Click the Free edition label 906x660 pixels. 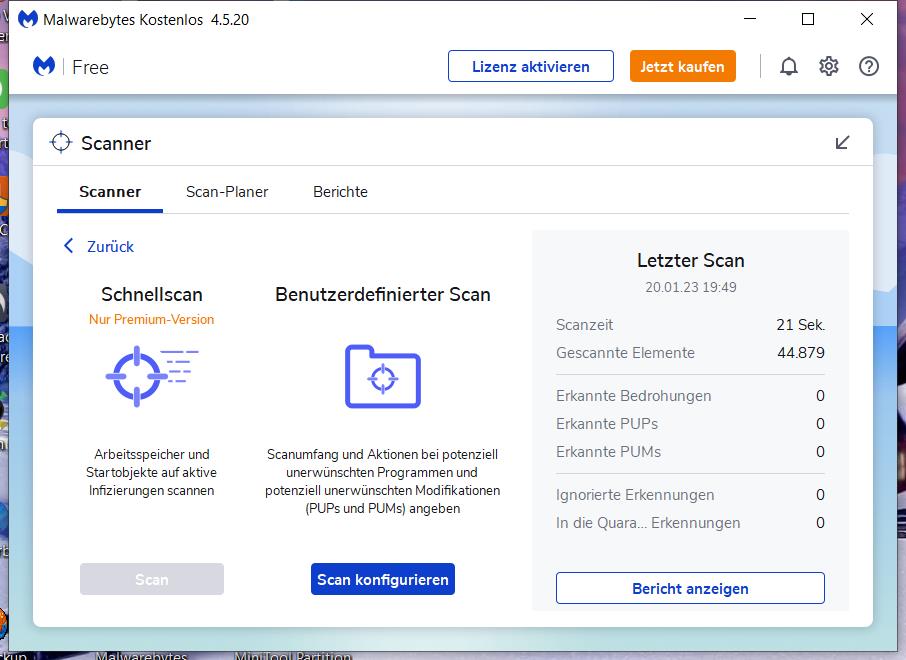(x=90, y=68)
